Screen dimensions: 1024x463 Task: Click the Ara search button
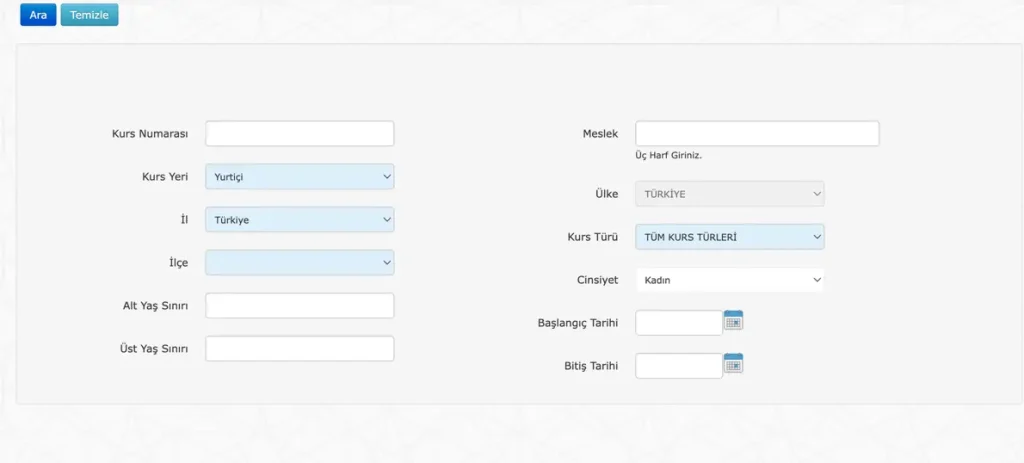tap(39, 15)
